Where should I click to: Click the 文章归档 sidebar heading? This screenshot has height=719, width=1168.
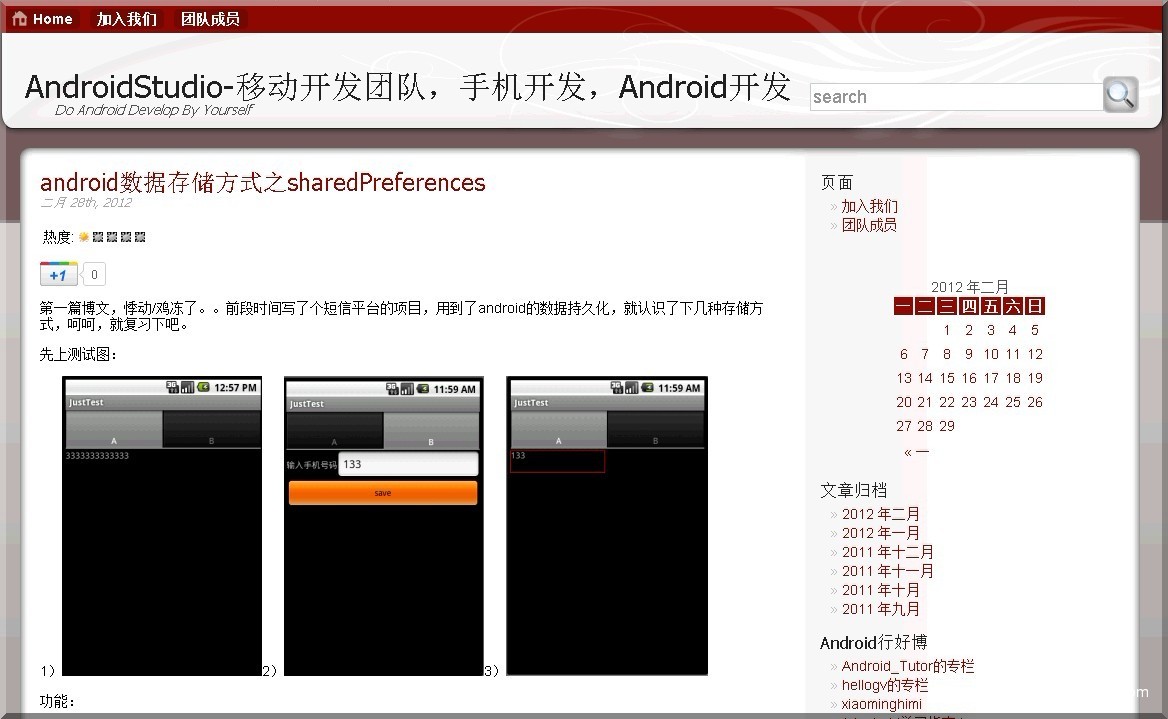pos(854,490)
